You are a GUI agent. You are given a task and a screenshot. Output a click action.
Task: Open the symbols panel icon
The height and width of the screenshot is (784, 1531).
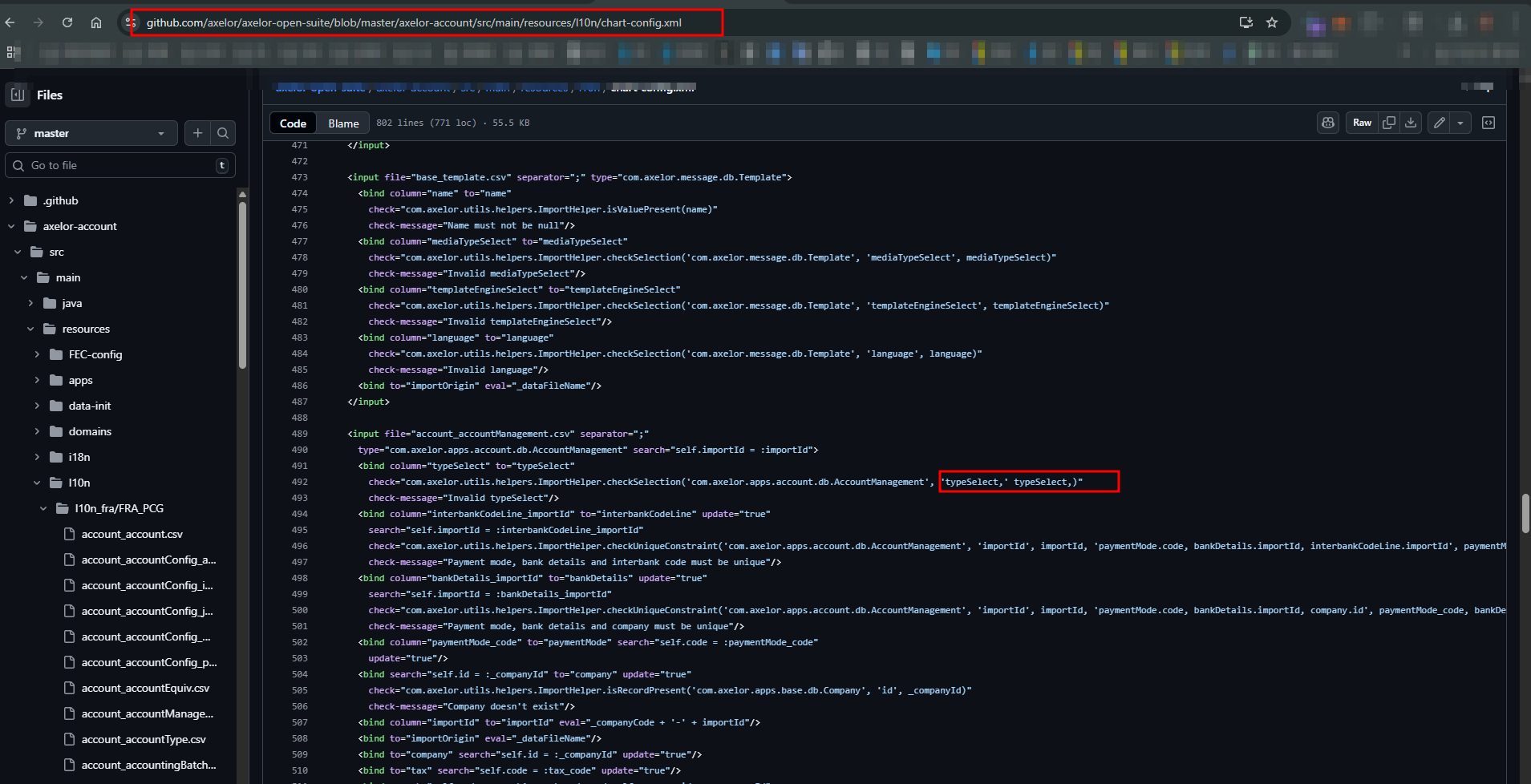click(x=1488, y=123)
